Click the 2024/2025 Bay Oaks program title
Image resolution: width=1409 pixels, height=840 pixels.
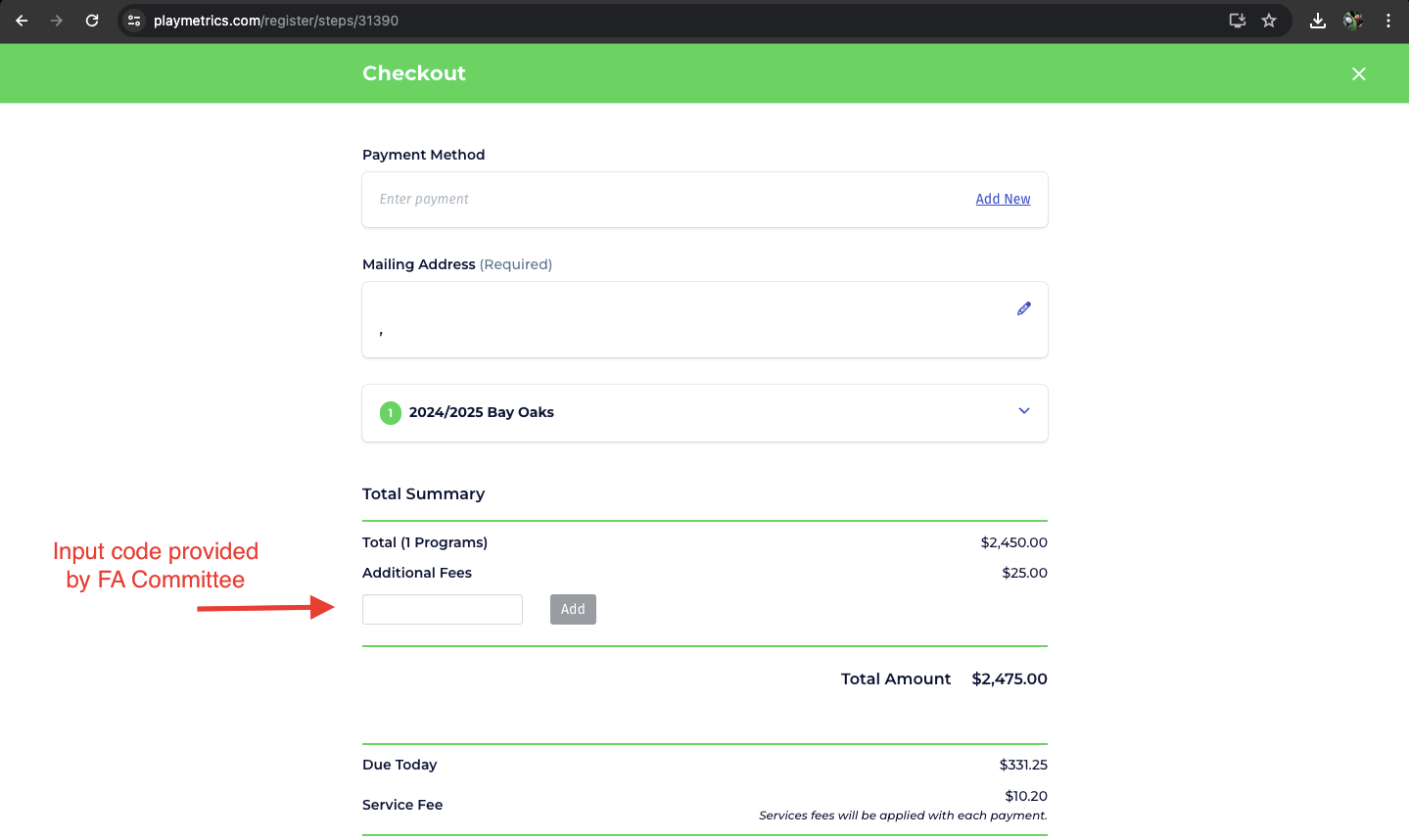tap(482, 412)
